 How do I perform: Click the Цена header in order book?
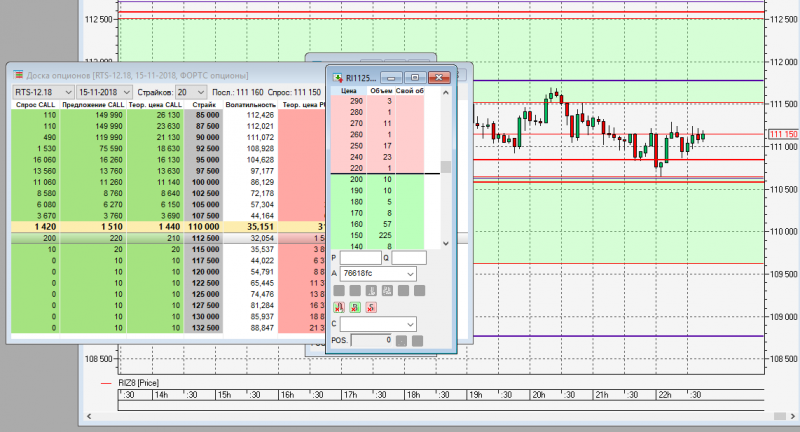point(348,91)
